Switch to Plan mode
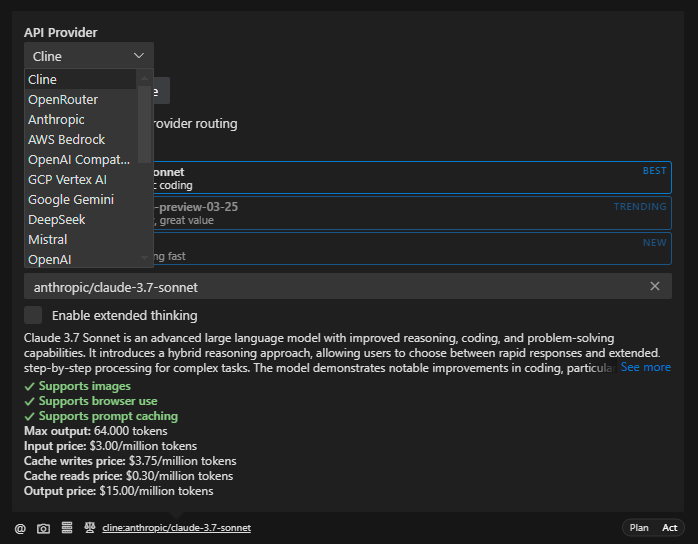Viewport: 698px width, 544px height. click(x=639, y=528)
